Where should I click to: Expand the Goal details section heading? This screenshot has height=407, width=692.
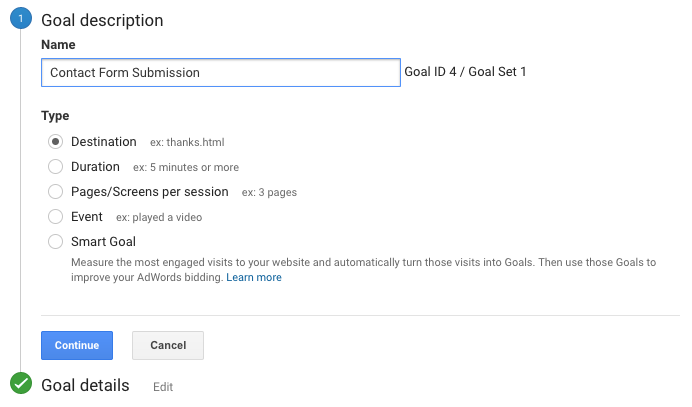click(x=85, y=385)
